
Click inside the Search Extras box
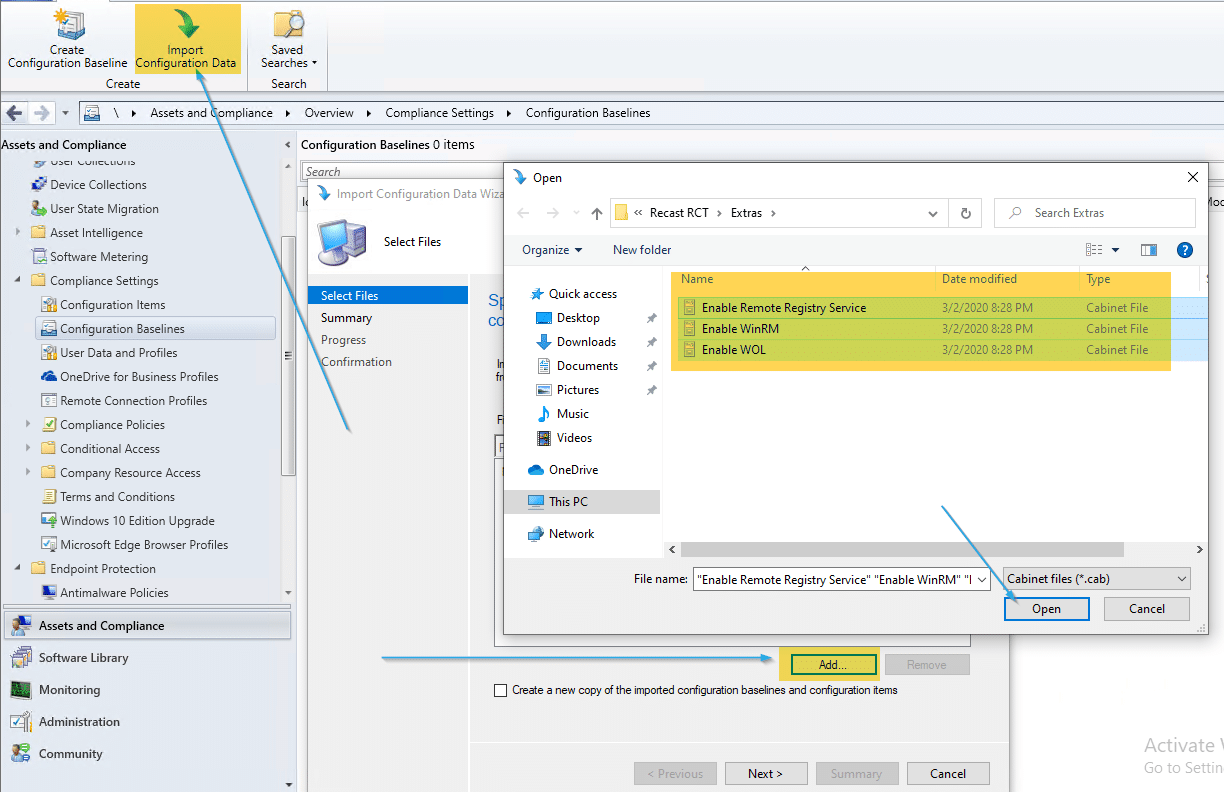click(x=1095, y=212)
